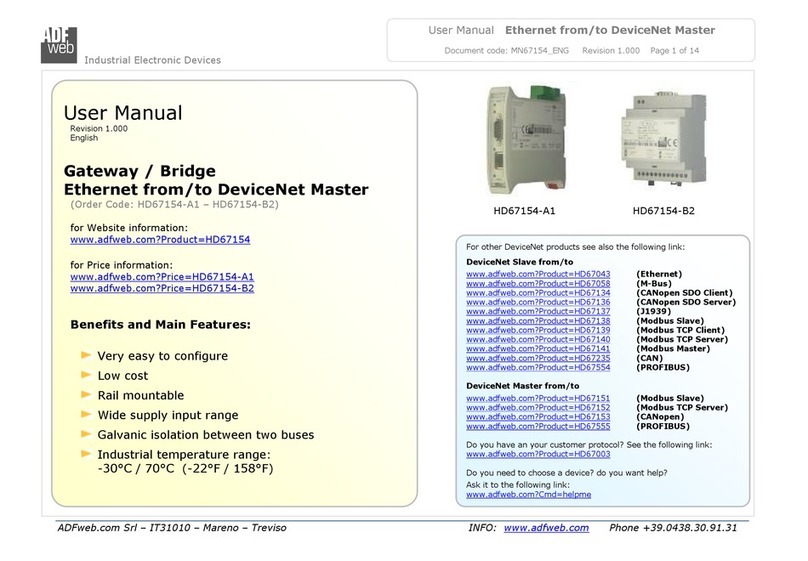Open Product=HD67134 CANopen SDO Client link
This screenshot has width=808, height=561.
click(538, 293)
